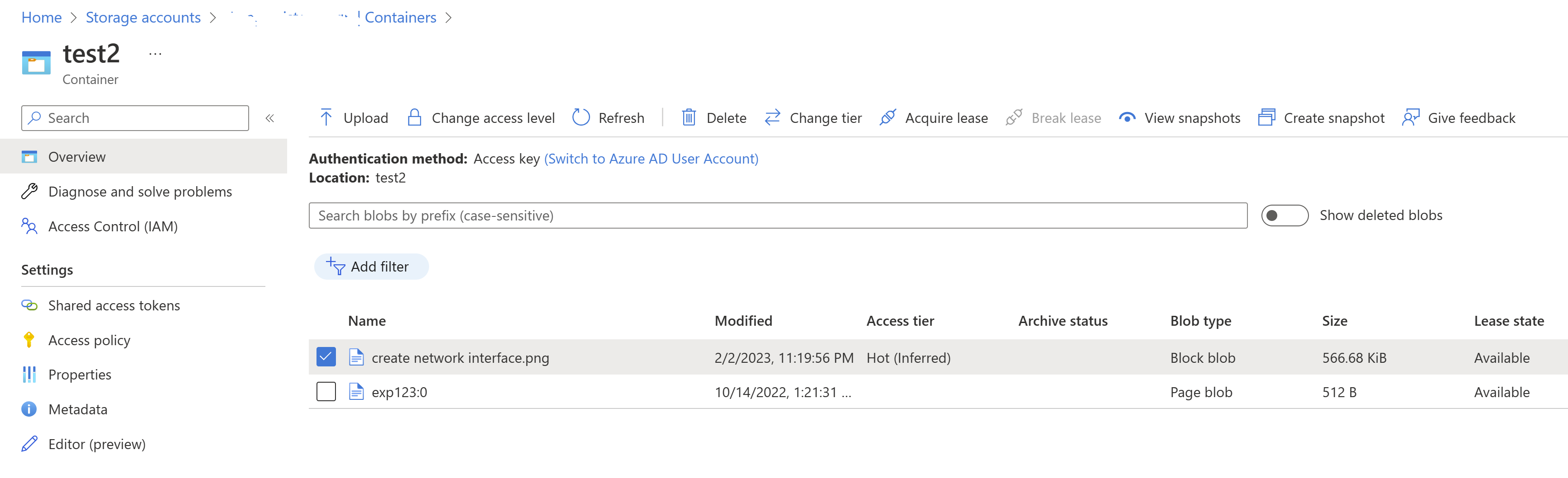Screen dimensions: 1568x478
Task: Click the Page blob type cell
Action: tap(1201, 392)
